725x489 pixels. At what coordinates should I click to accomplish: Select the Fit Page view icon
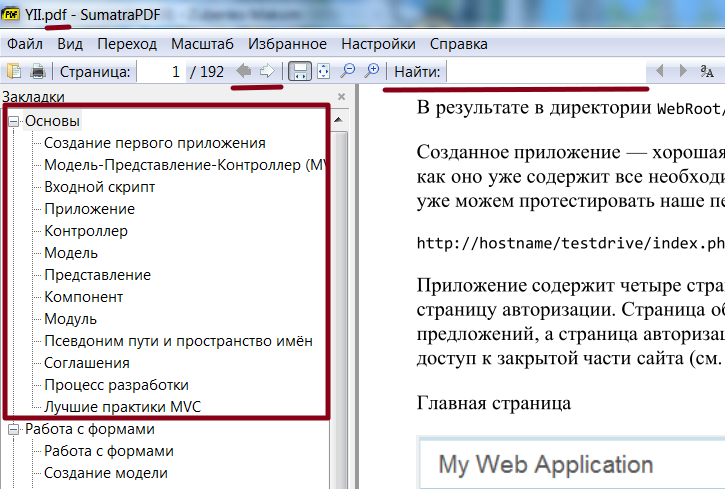tap(323, 71)
